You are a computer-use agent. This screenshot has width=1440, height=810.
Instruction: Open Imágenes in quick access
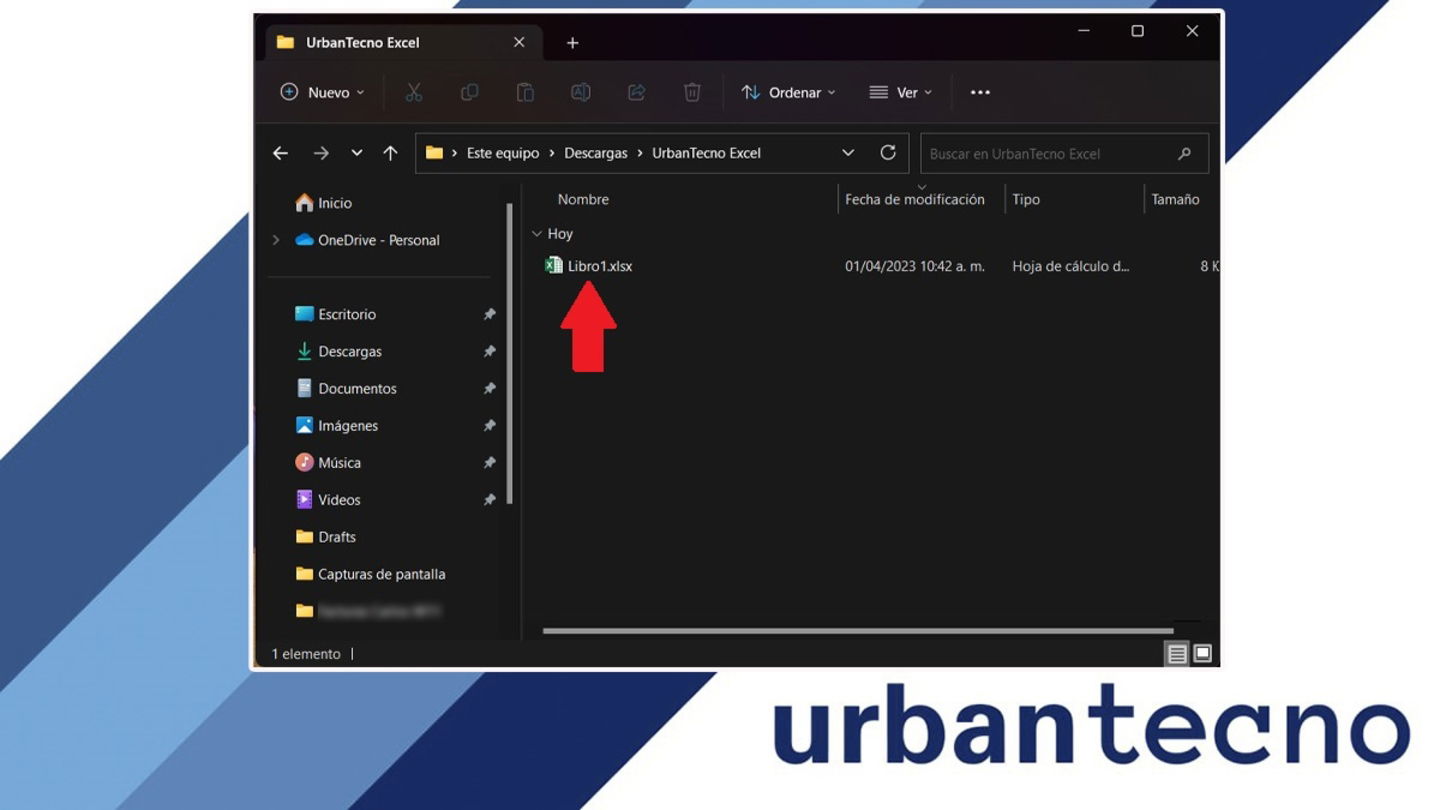click(x=337, y=425)
